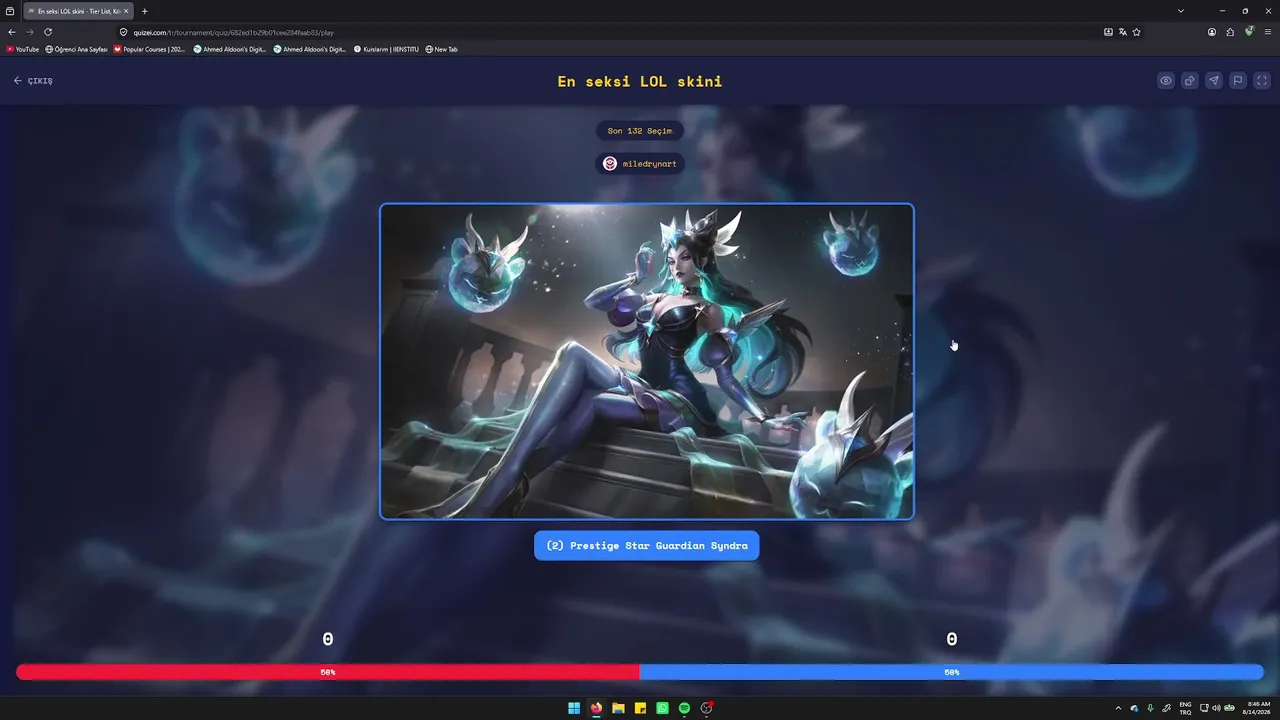Open Windows Start menu

(x=574, y=708)
